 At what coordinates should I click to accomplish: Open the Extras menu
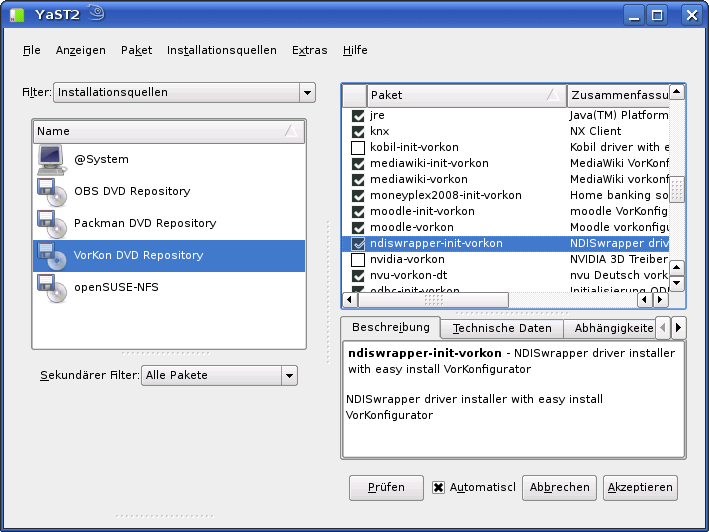pyautogui.click(x=310, y=50)
